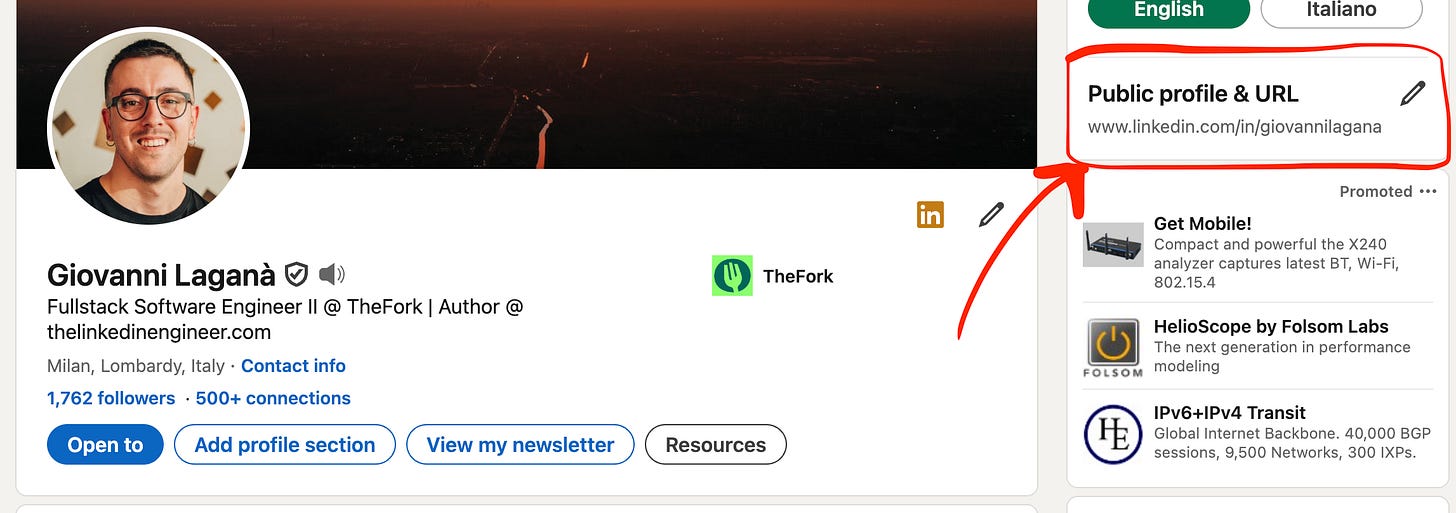Screen dimensions: 1456x513
Task: Open the Resources menu
Action: click(x=716, y=445)
